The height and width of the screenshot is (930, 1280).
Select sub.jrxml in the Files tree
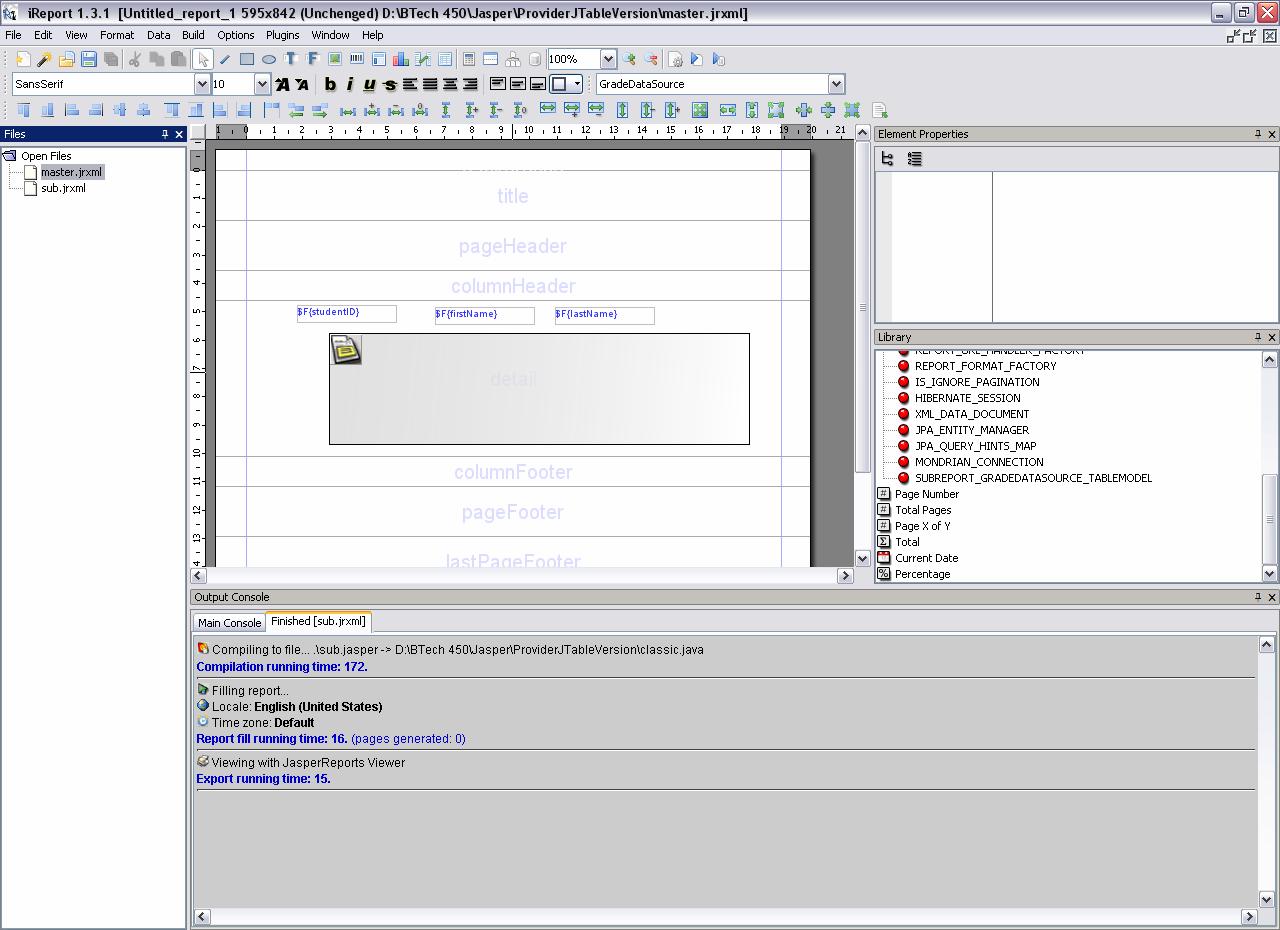(x=63, y=188)
